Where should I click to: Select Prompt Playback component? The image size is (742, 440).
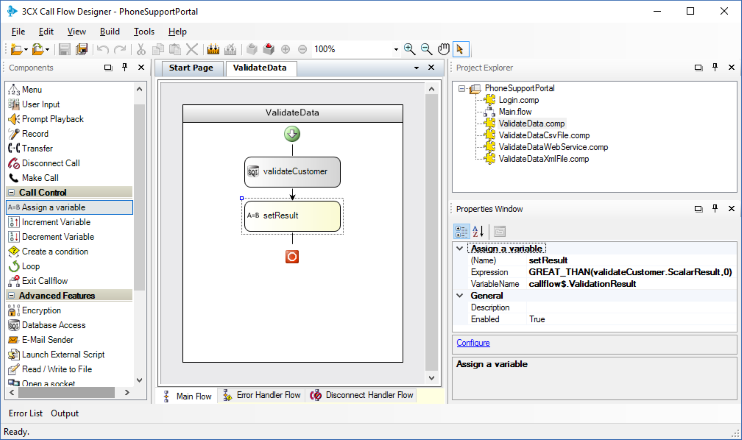[46, 119]
